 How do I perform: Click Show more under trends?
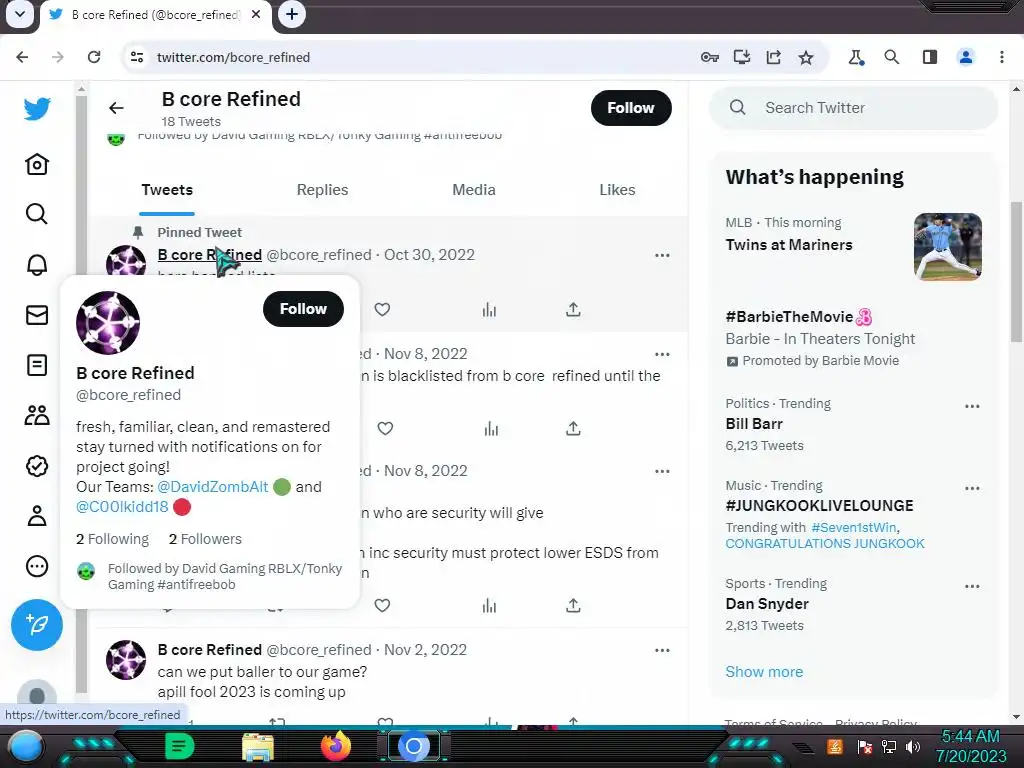[x=764, y=671]
